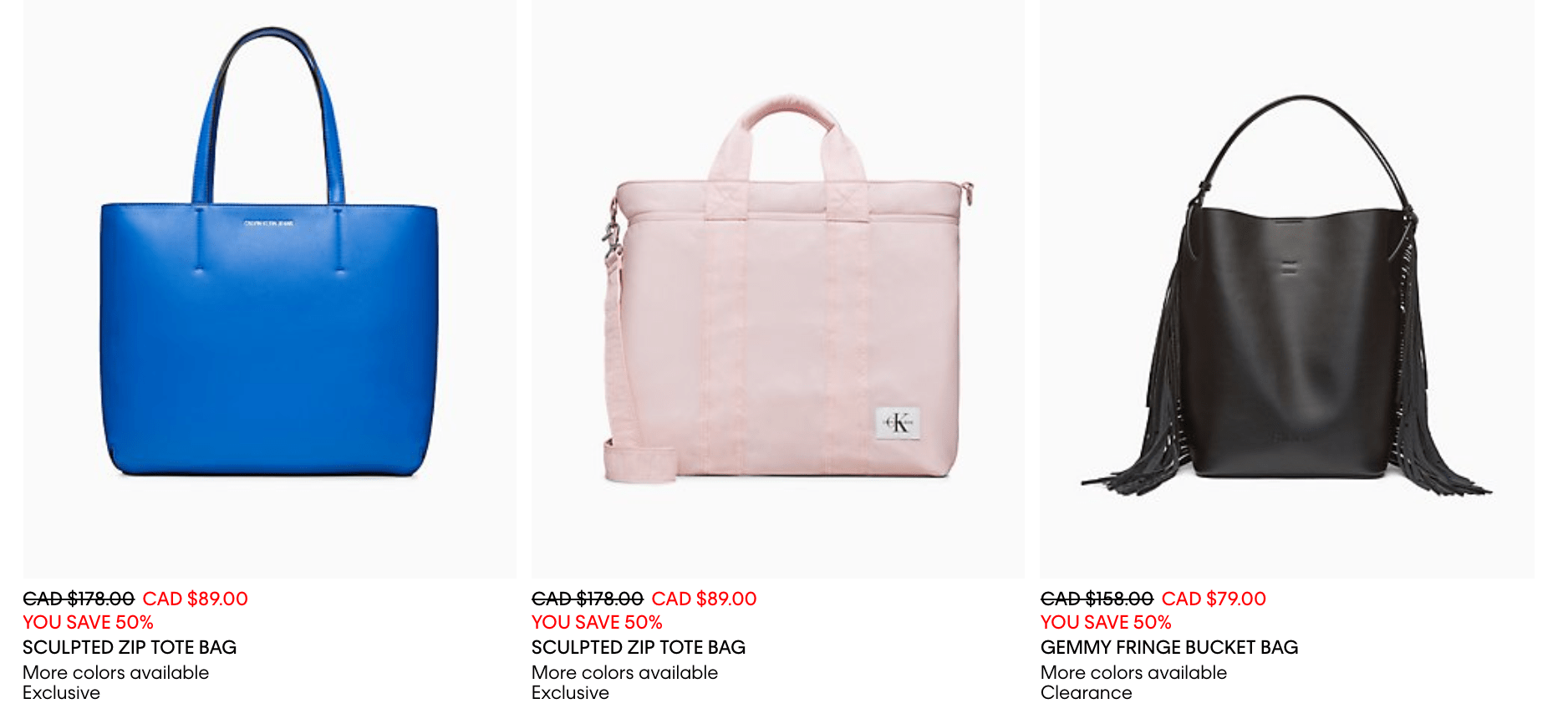Click More colors available under pink tote
This screenshot has width=1568, height=724.
coord(625,672)
